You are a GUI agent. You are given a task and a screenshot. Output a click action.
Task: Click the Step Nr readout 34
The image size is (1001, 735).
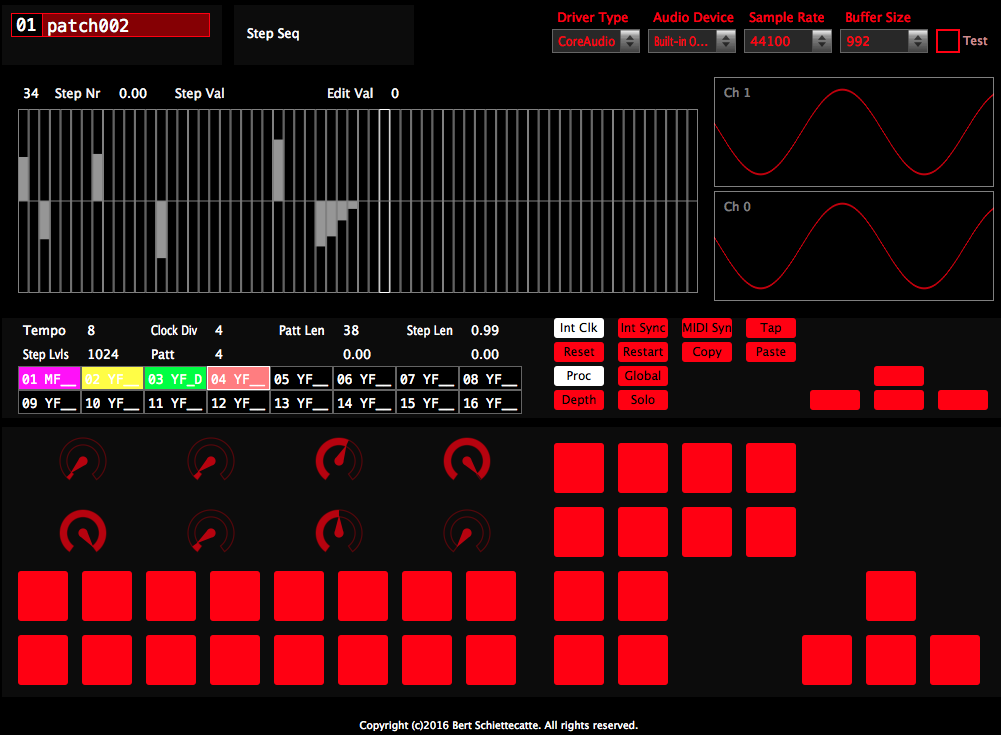(31, 93)
